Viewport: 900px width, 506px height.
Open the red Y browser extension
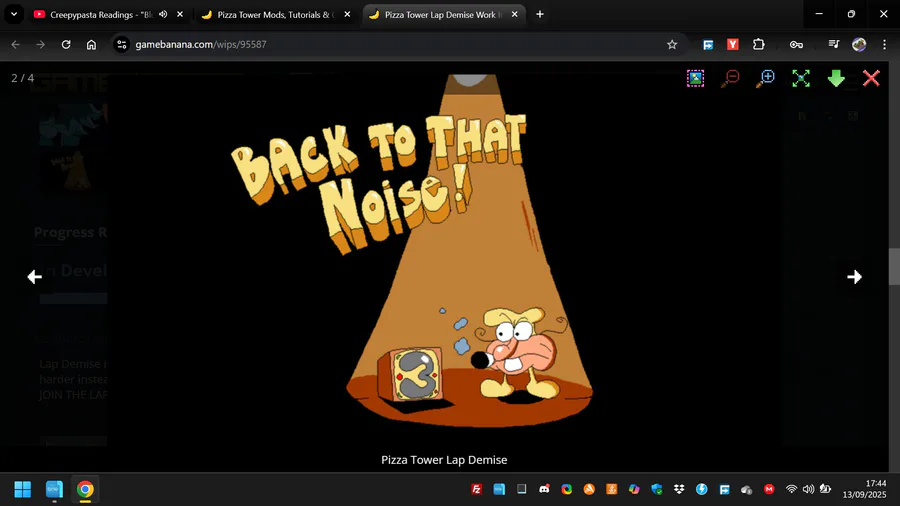pyautogui.click(x=733, y=44)
